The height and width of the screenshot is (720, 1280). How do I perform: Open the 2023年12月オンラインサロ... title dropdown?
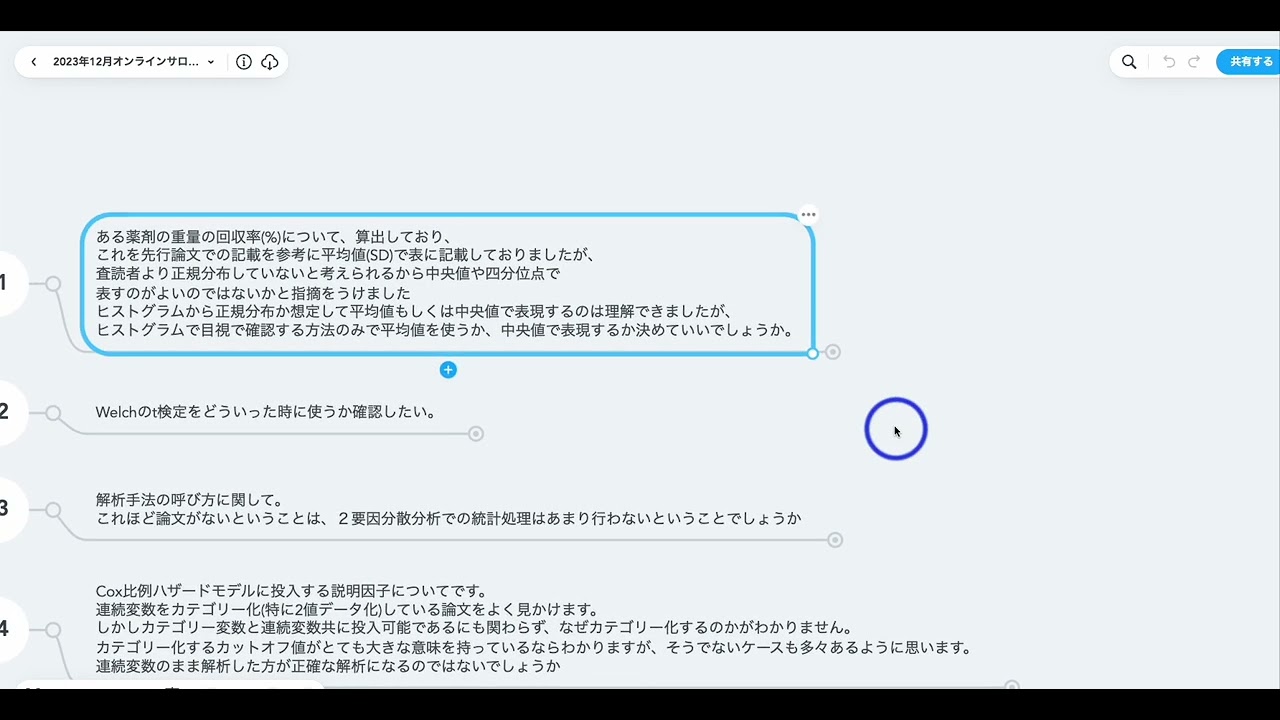point(134,62)
